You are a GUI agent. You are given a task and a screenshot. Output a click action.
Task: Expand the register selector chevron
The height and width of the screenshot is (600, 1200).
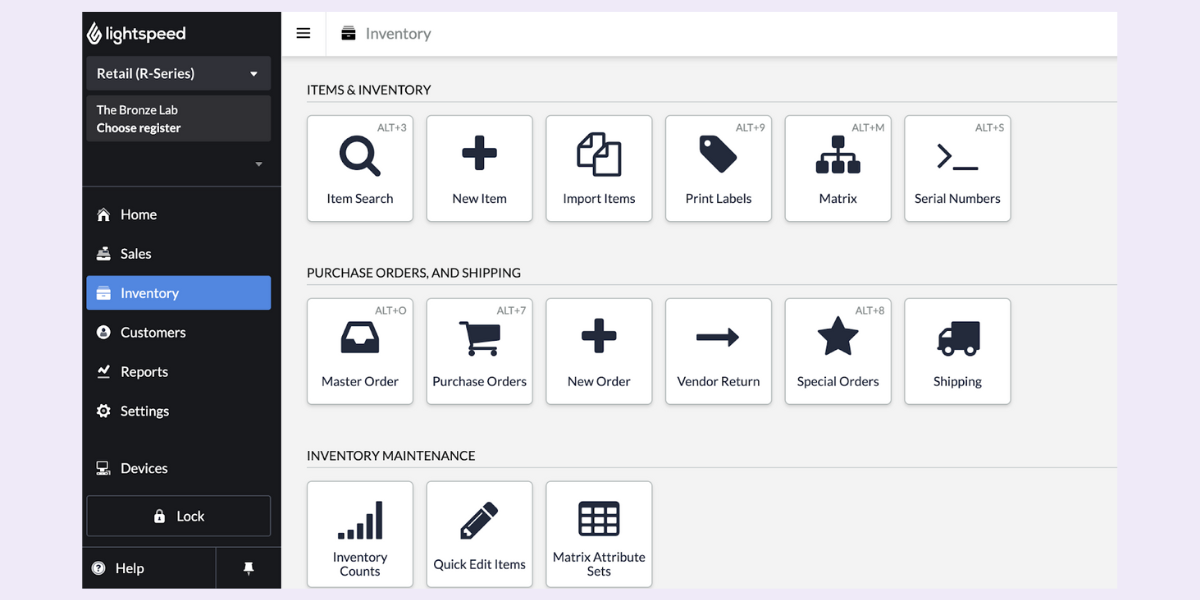point(259,163)
